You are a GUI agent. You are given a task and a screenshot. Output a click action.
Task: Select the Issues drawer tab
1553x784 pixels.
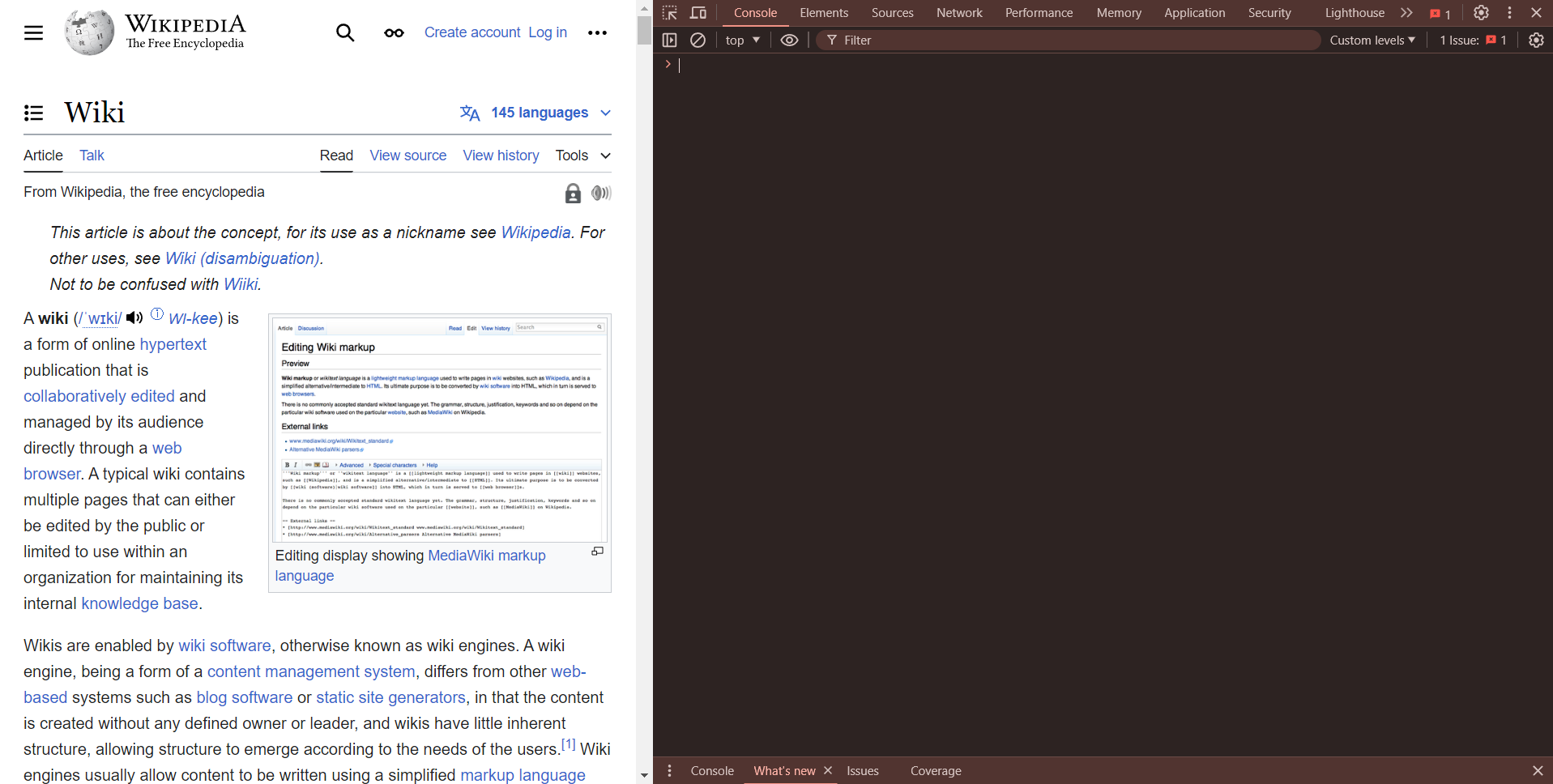862,771
